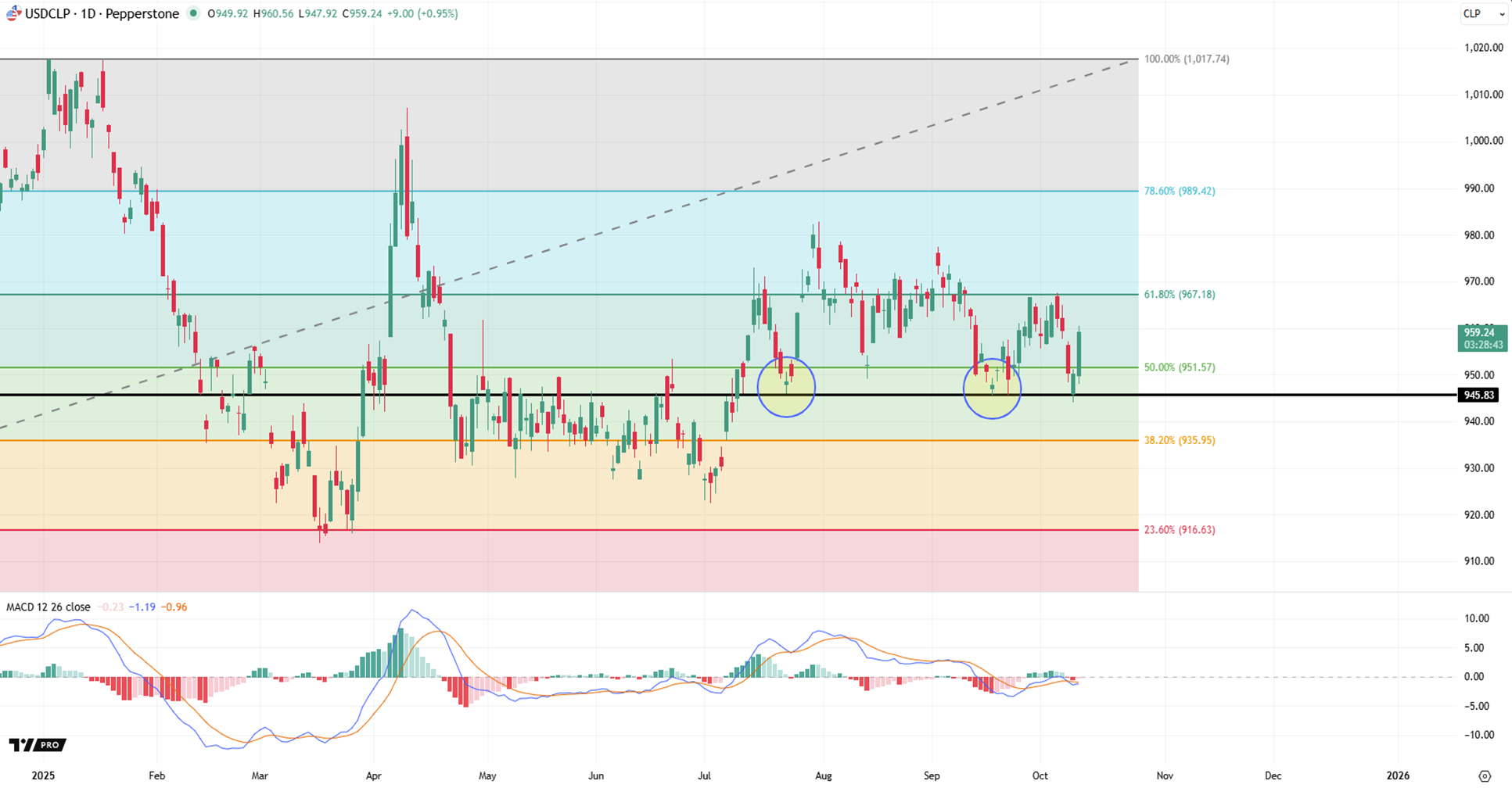Click the MACD 12 26 close legend

48,607
